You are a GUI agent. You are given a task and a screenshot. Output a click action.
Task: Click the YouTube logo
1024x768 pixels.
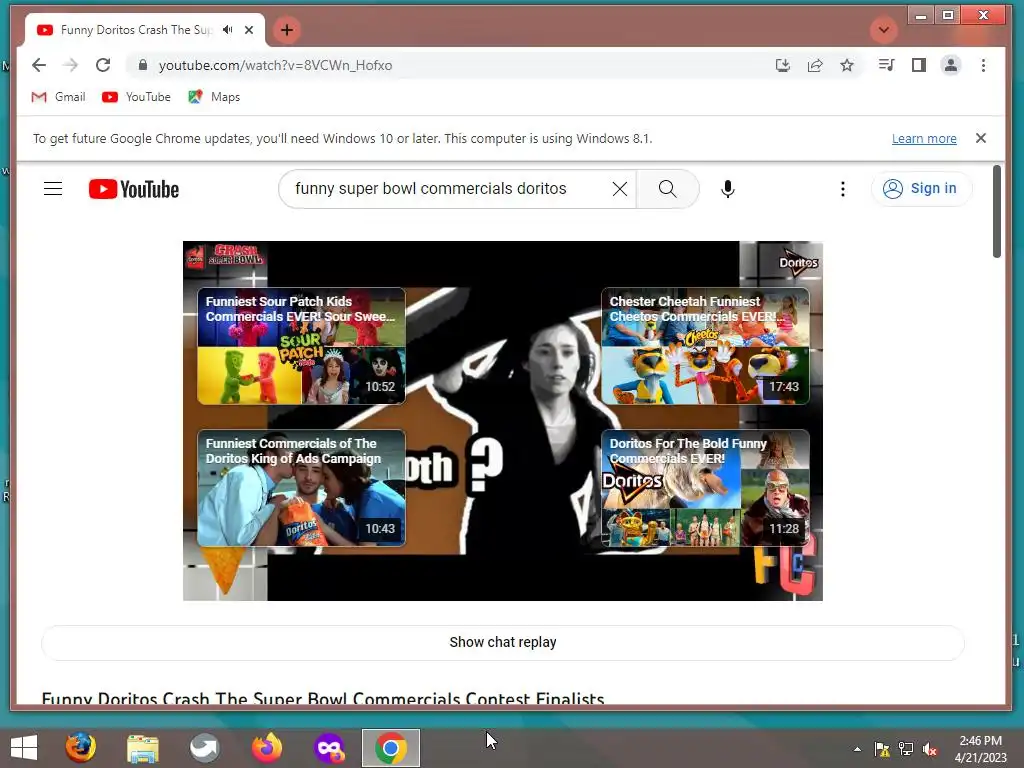134,189
